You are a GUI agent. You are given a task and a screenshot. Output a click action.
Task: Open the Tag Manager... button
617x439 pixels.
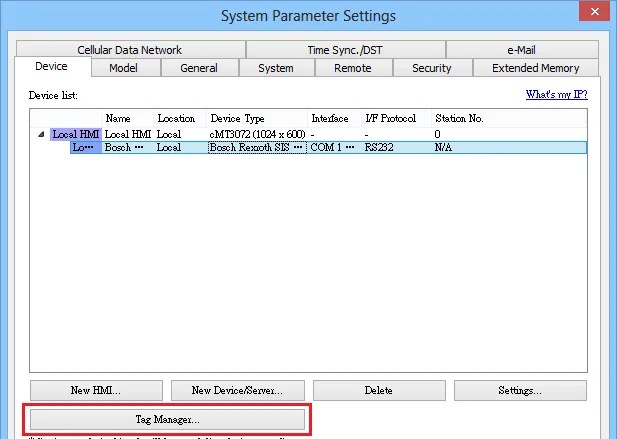(167, 419)
